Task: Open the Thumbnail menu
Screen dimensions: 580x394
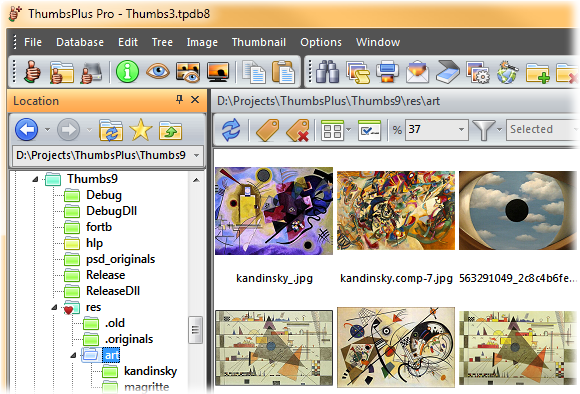Action: tap(259, 42)
